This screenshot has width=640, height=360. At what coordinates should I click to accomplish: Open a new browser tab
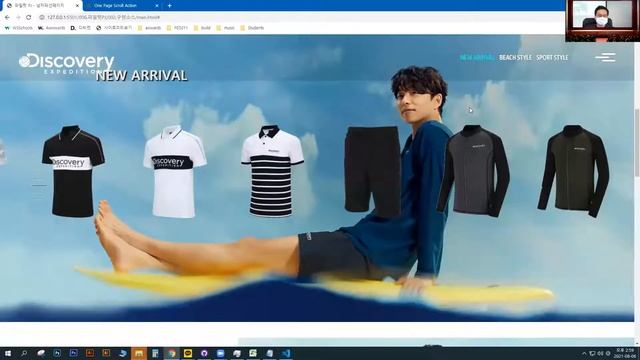169,6
